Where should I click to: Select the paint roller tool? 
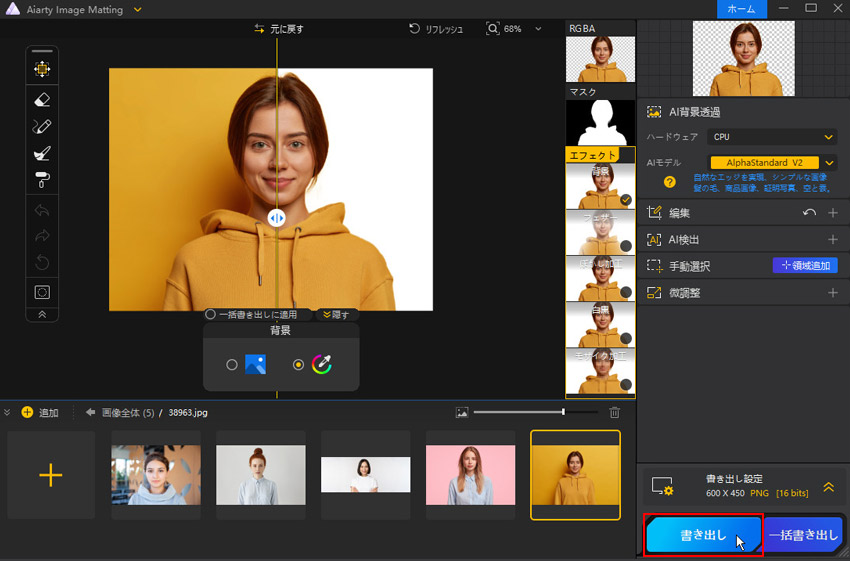pos(42,180)
